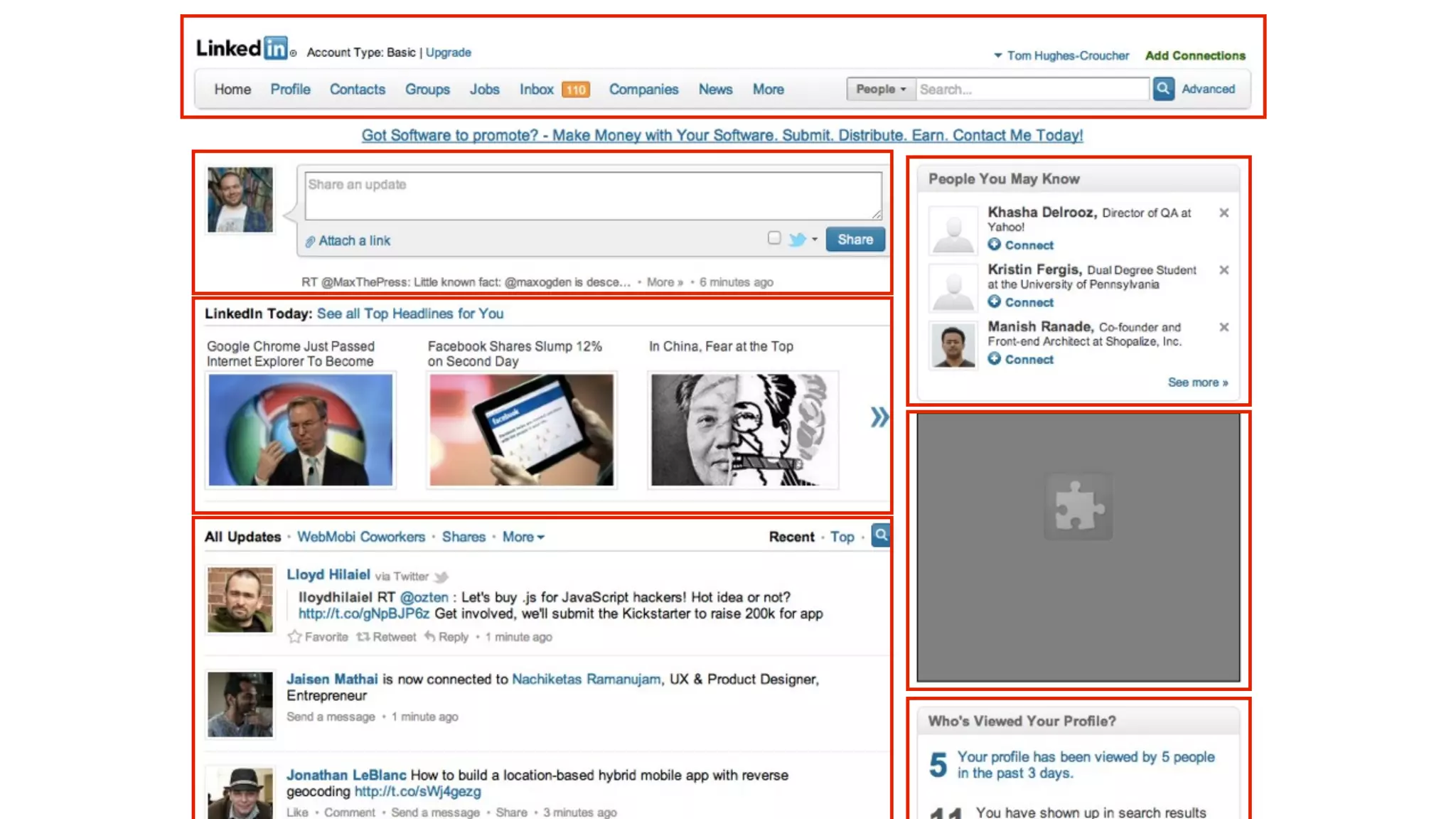Dismiss Kristin Fergis suggestion with X
The image size is (1456, 819).
pos(1224,270)
